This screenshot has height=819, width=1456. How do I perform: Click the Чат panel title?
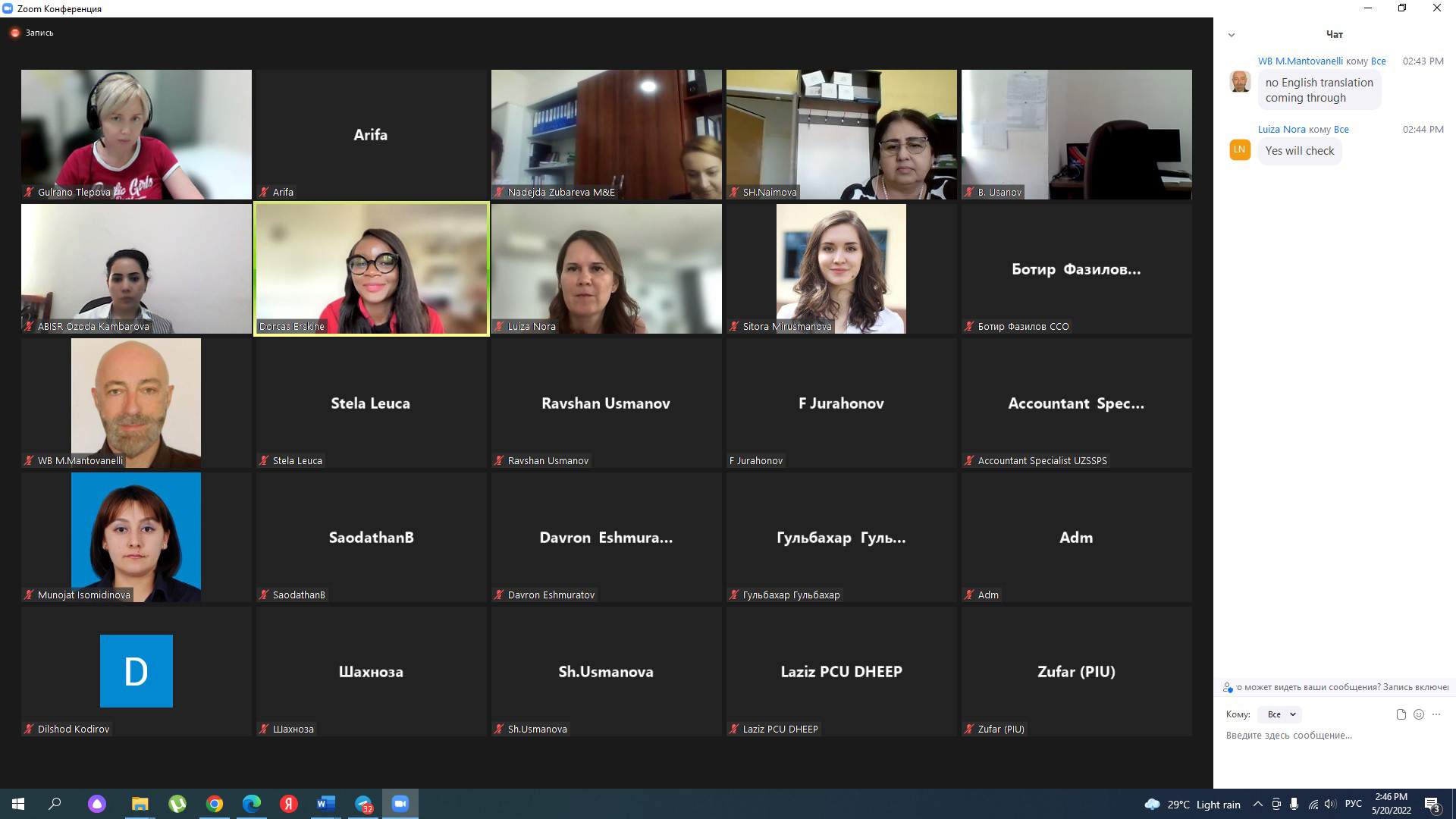1334,34
